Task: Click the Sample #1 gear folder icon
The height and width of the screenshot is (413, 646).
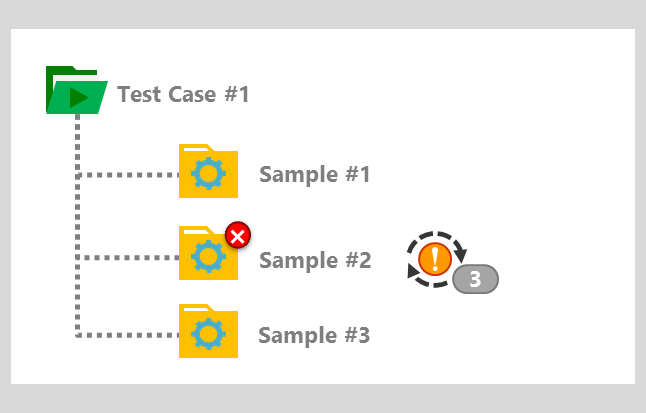Action: click(208, 171)
